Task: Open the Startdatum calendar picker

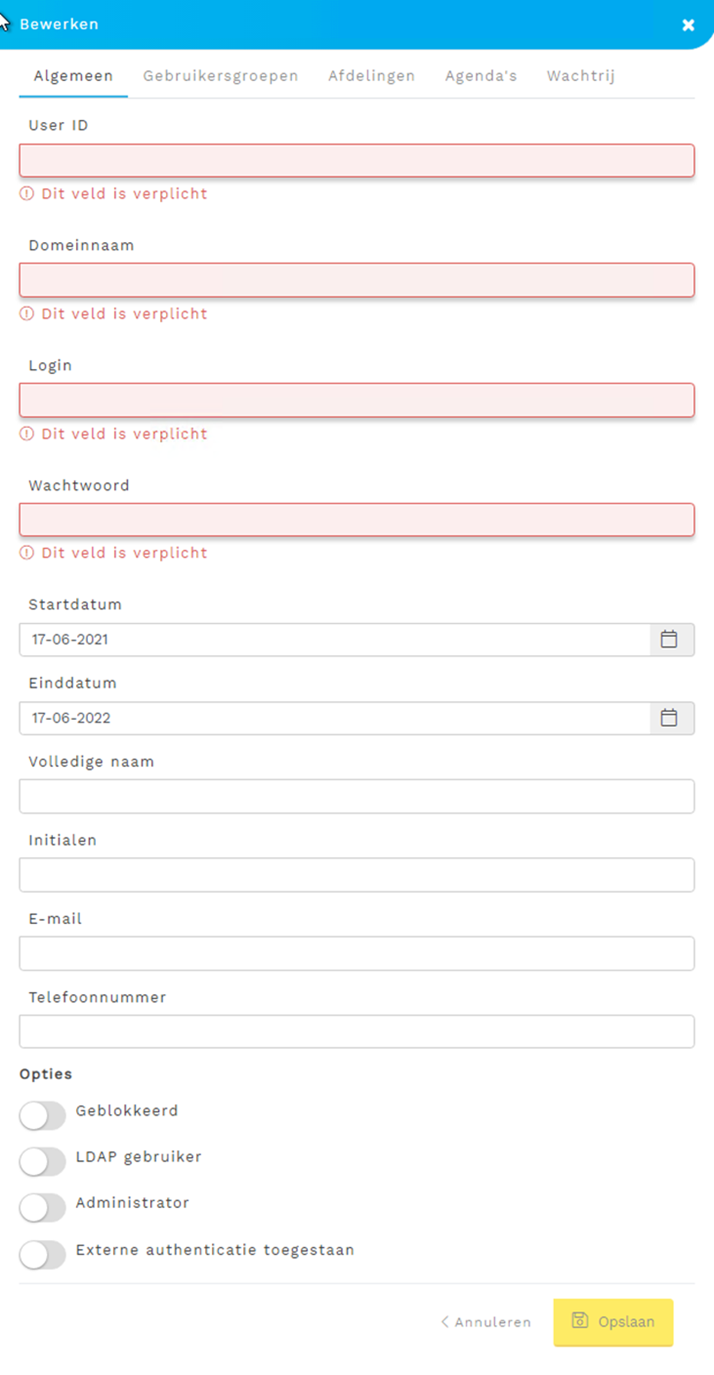Action: click(669, 640)
